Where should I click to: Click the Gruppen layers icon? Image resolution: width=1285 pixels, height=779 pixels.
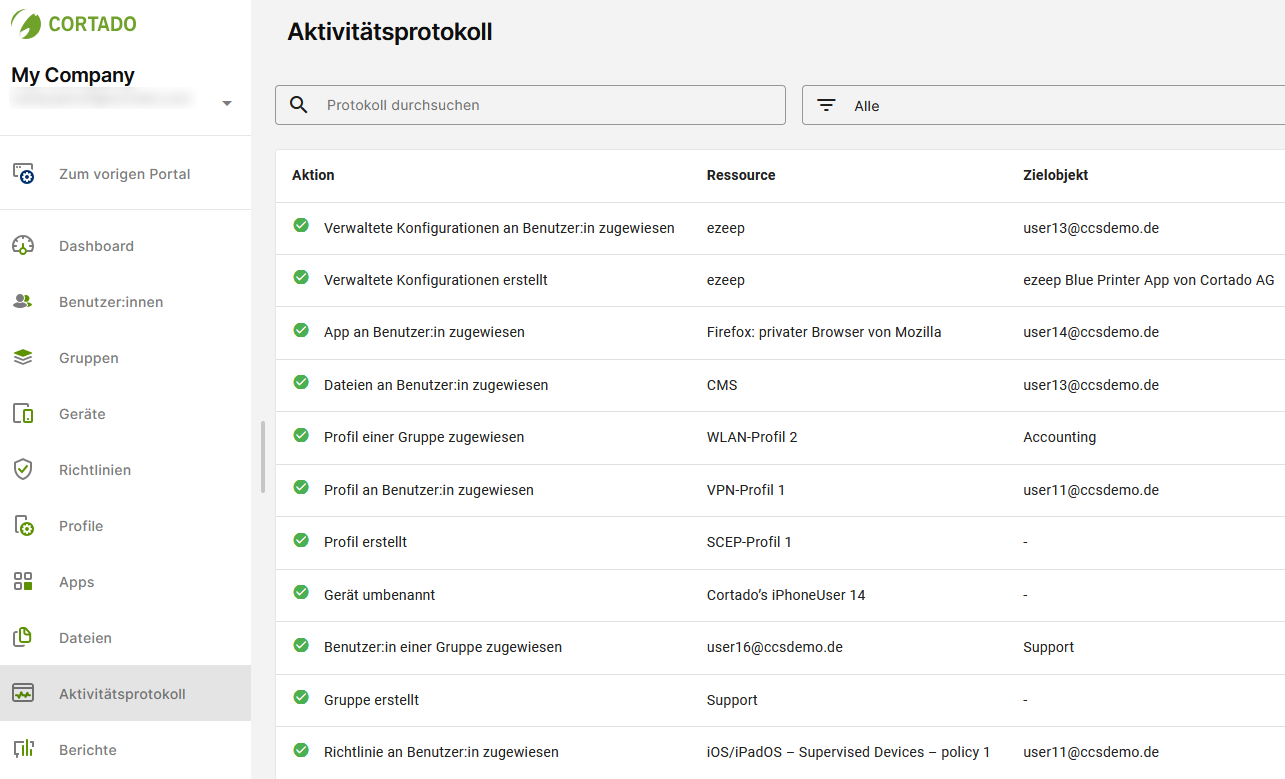[23, 358]
